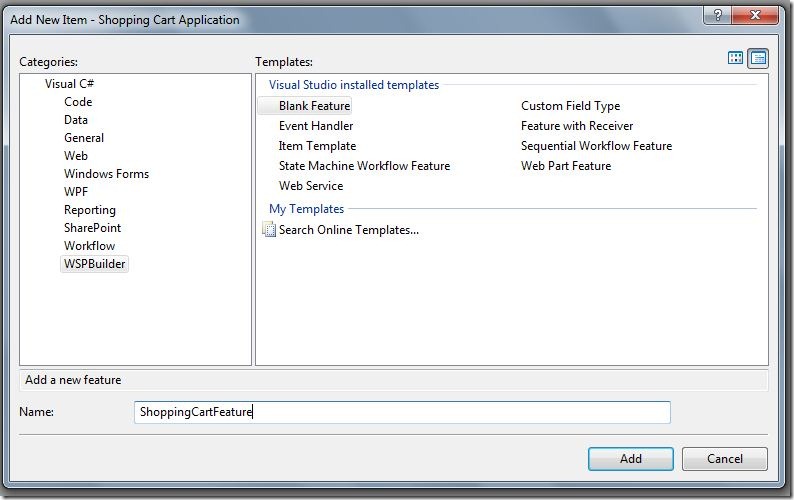Viewport: 794px width, 500px height.
Task: Click the Name input field
Action: (402, 412)
